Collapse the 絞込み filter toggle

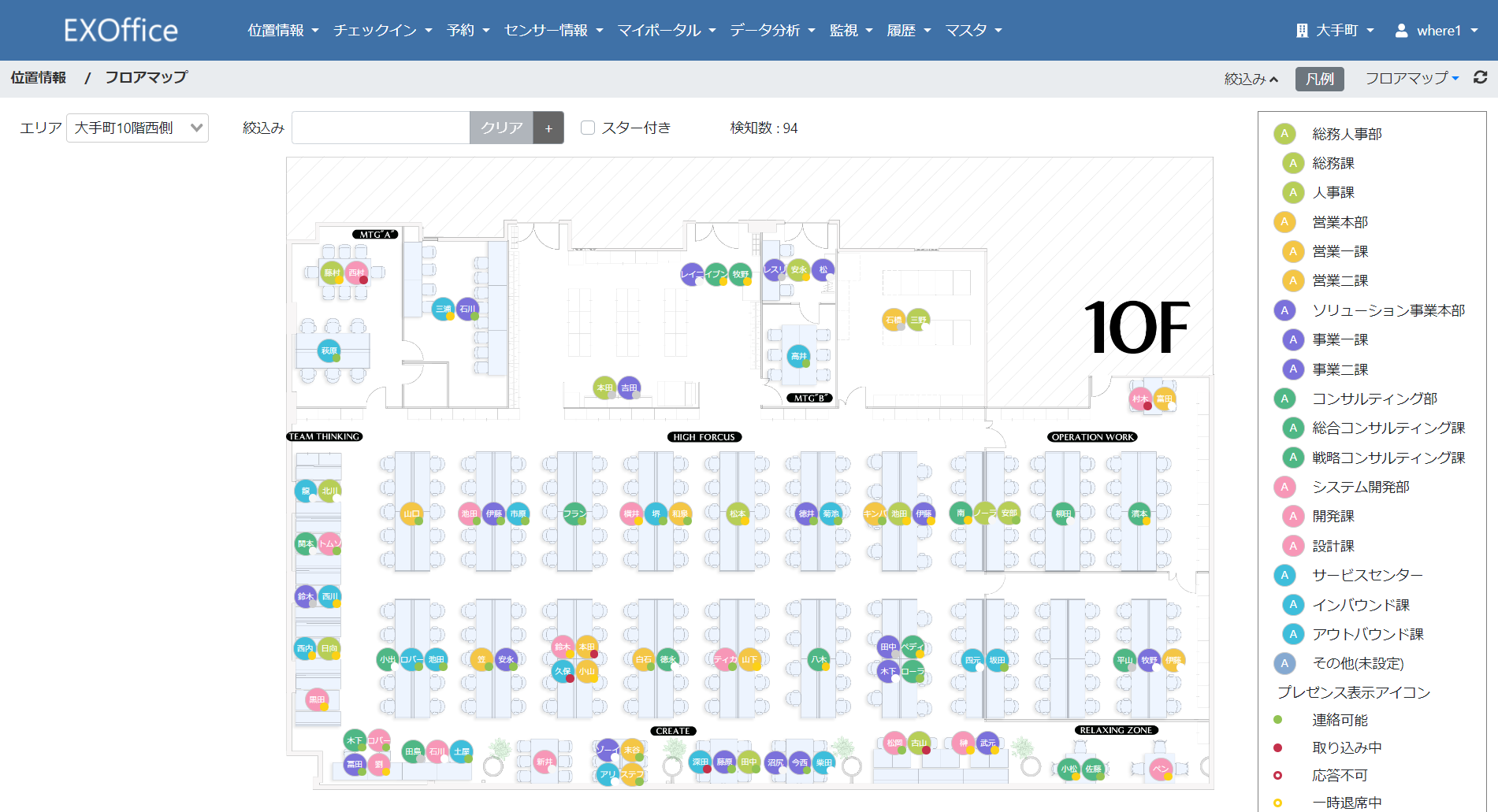tap(1251, 79)
